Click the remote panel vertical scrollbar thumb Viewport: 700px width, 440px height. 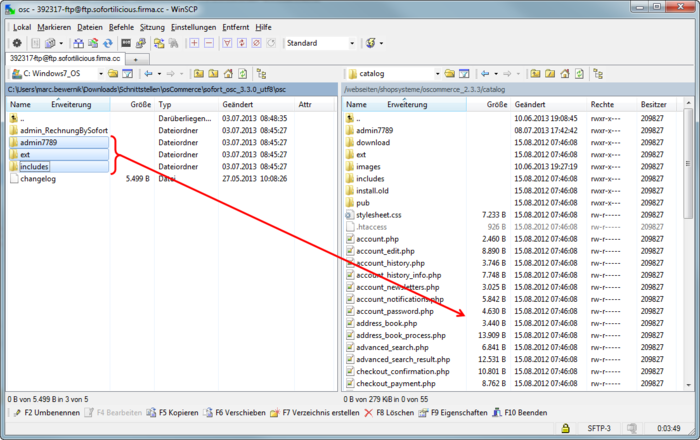pyautogui.click(x=688, y=163)
